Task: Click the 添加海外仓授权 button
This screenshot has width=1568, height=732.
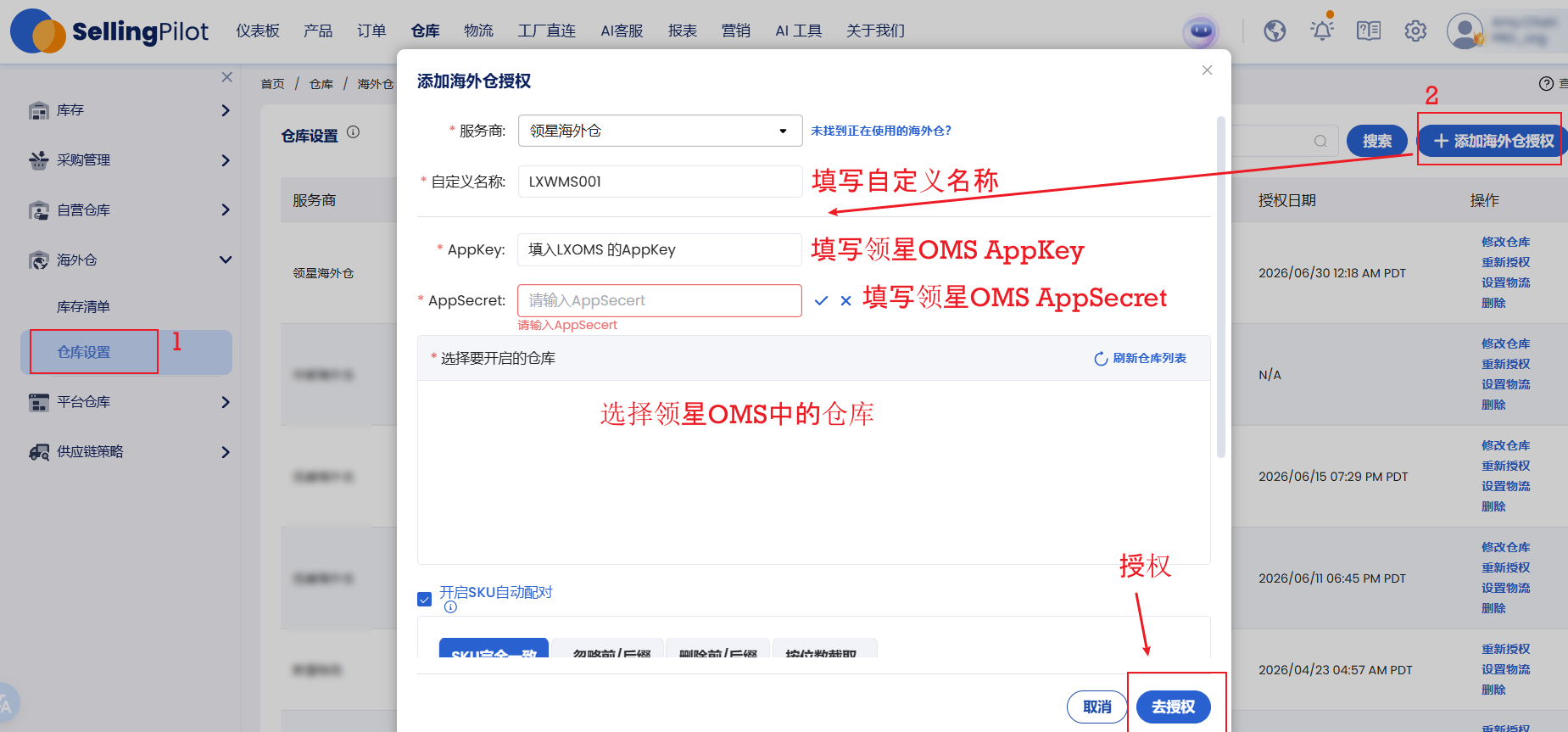Action: pyautogui.click(x=1493, y=141)
